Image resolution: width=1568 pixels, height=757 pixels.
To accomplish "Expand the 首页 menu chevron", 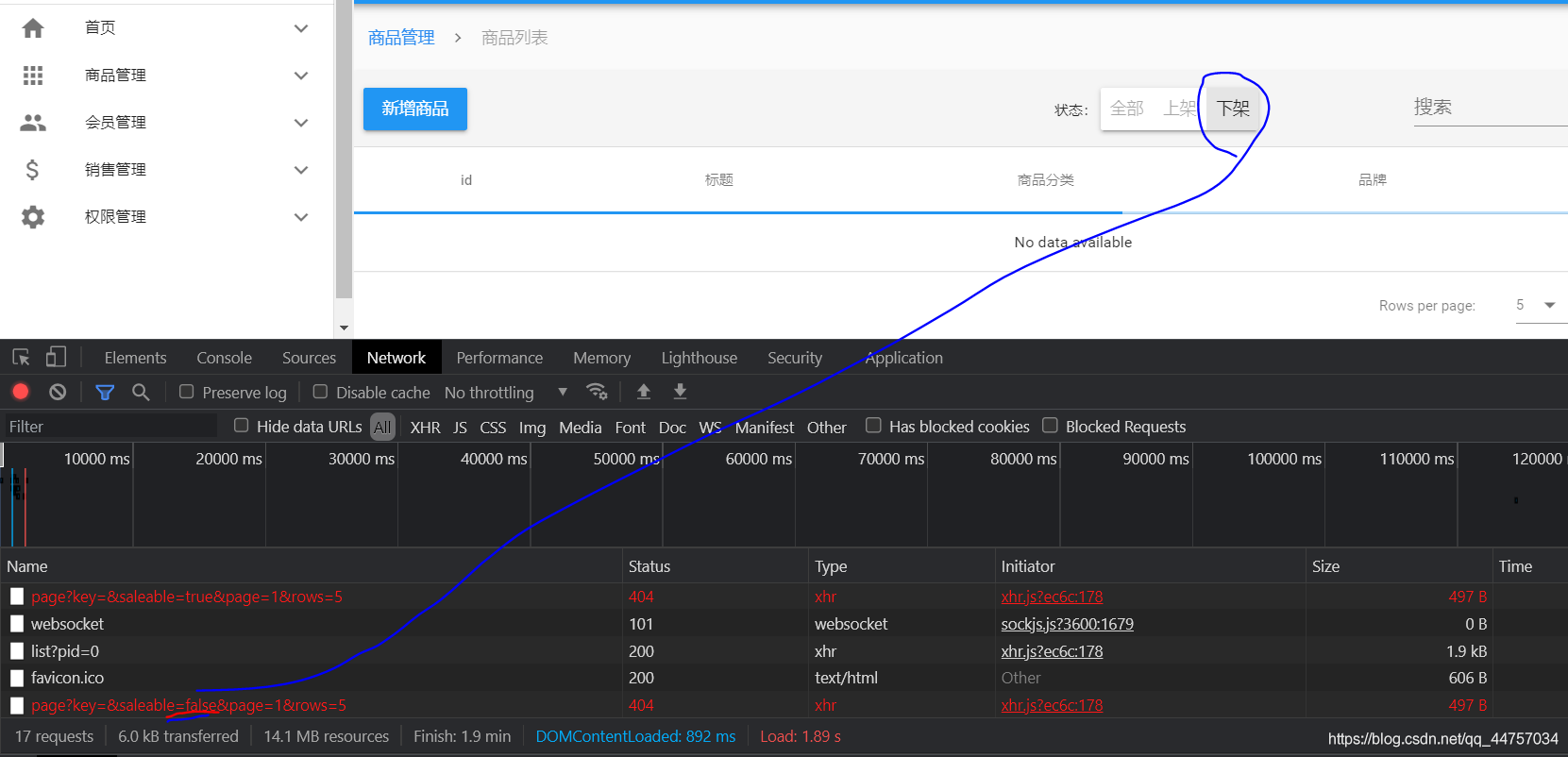I will [x=301, y=28].
